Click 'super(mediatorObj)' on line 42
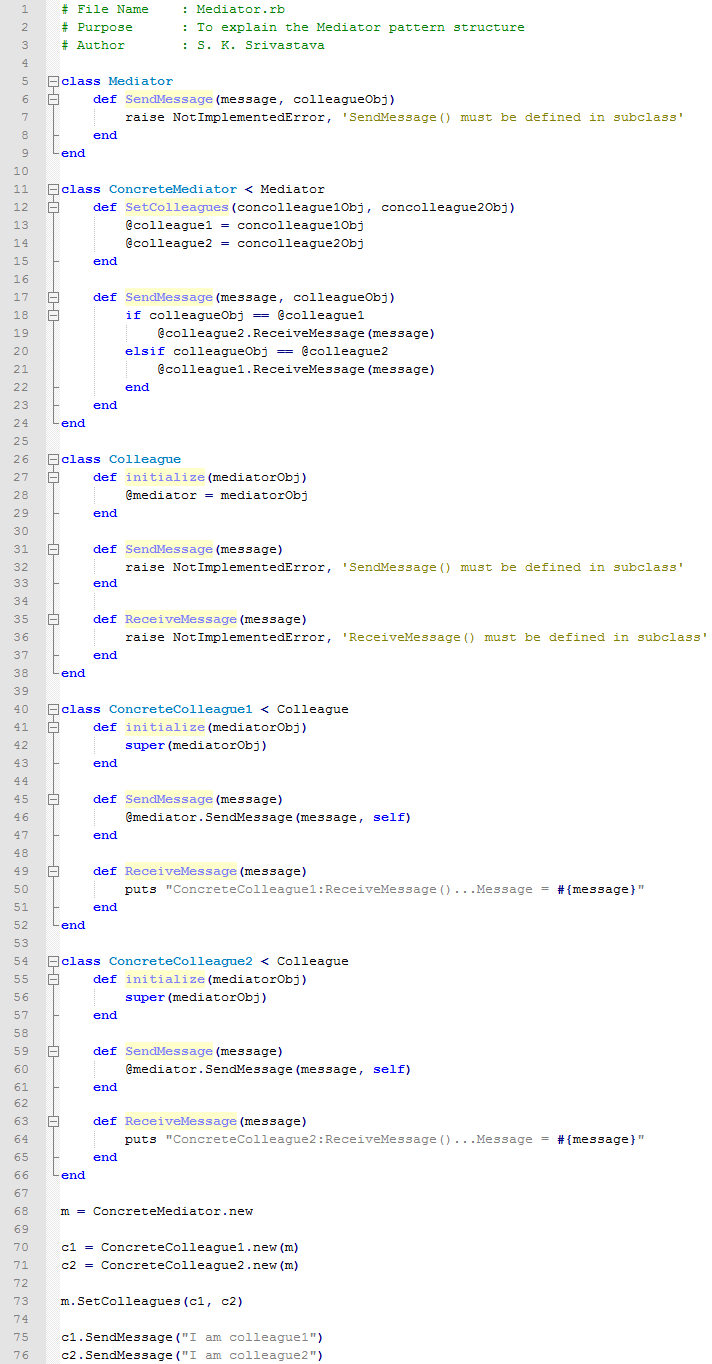The height and width of the screenshot is (1364, 712). point(196,745)
